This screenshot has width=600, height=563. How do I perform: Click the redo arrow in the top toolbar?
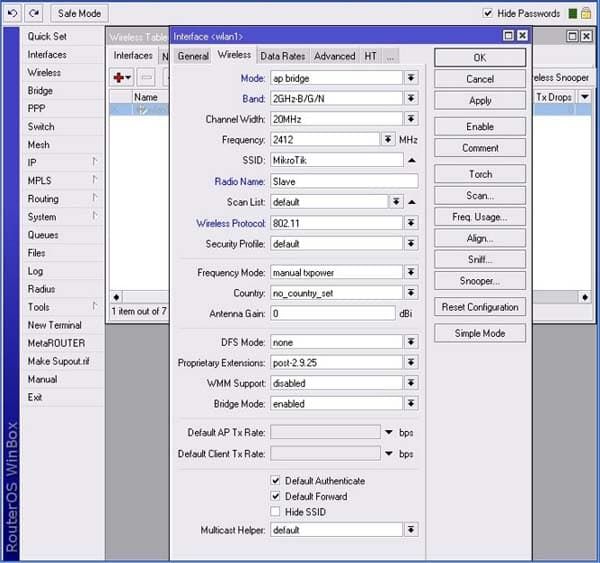point(34,13)
